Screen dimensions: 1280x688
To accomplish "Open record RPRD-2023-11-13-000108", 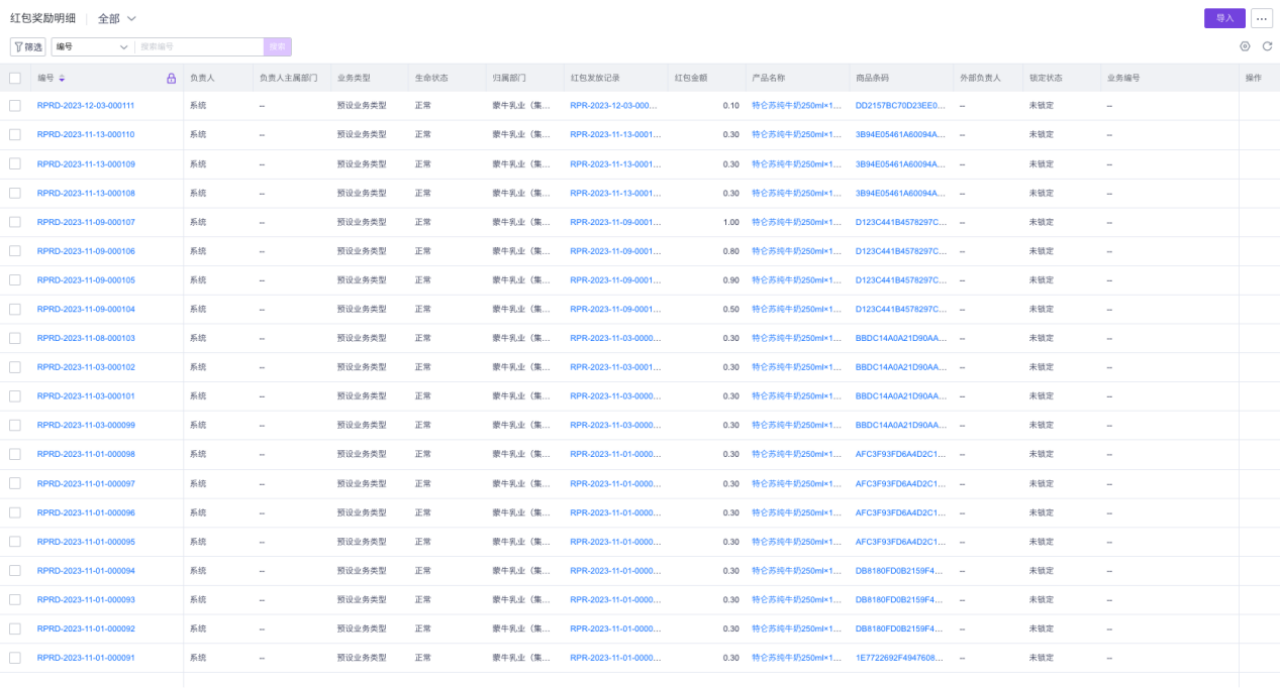I will [86, 193].
